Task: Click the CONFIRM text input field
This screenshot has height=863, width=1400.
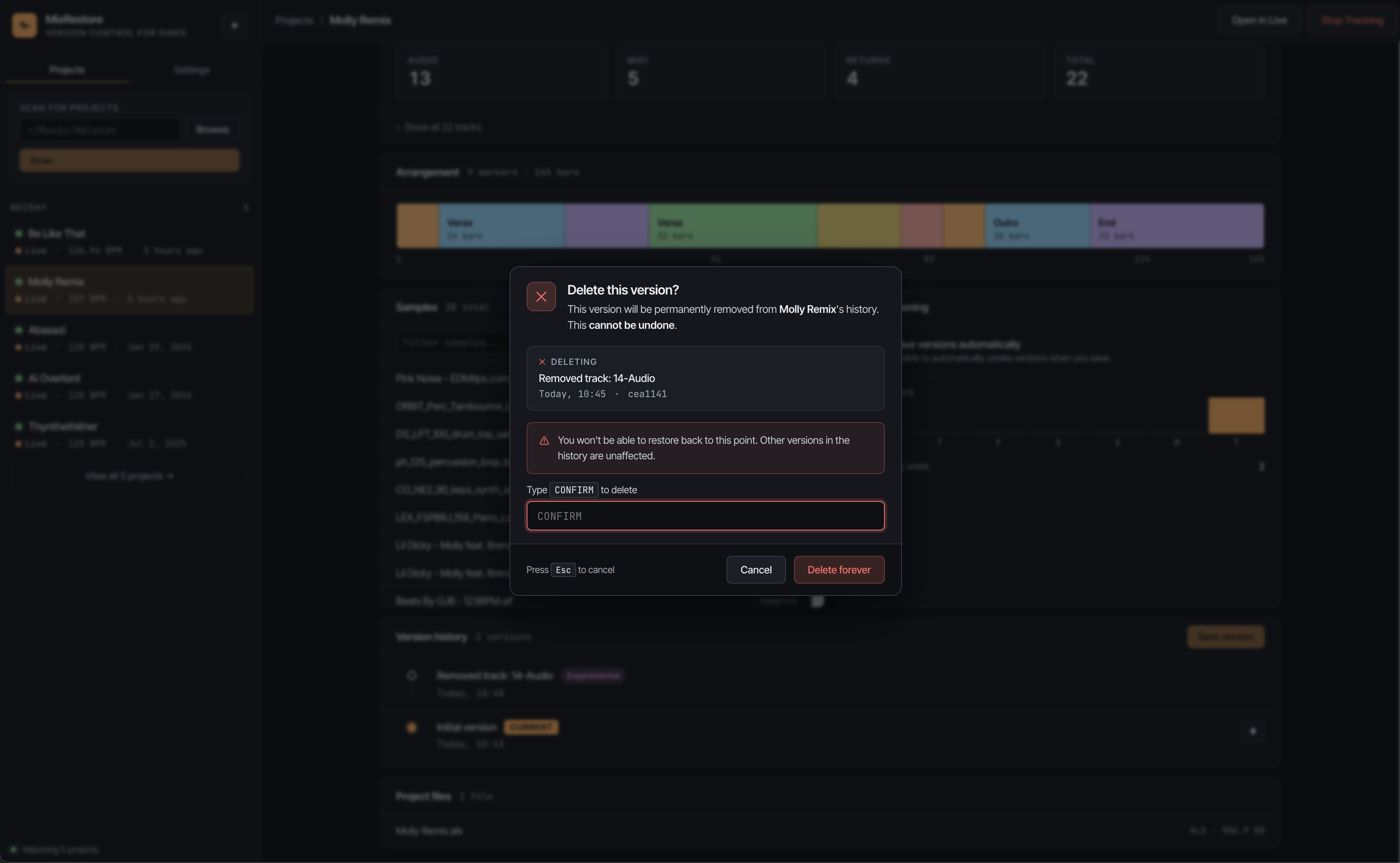Action: click(x=705, y=516)
